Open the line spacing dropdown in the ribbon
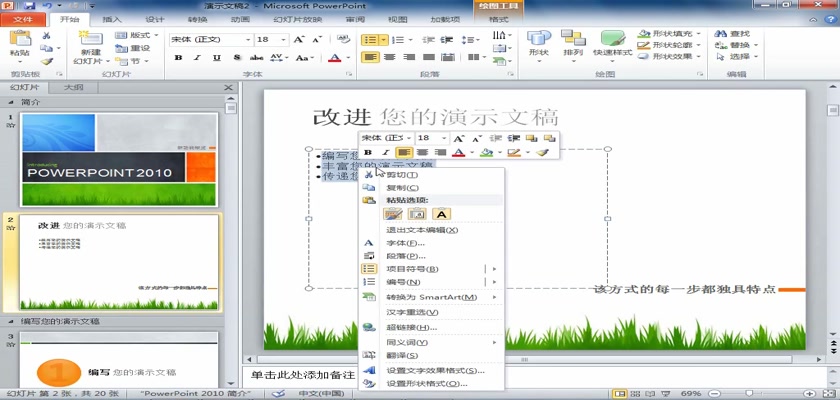 click(x=471, y=40)
